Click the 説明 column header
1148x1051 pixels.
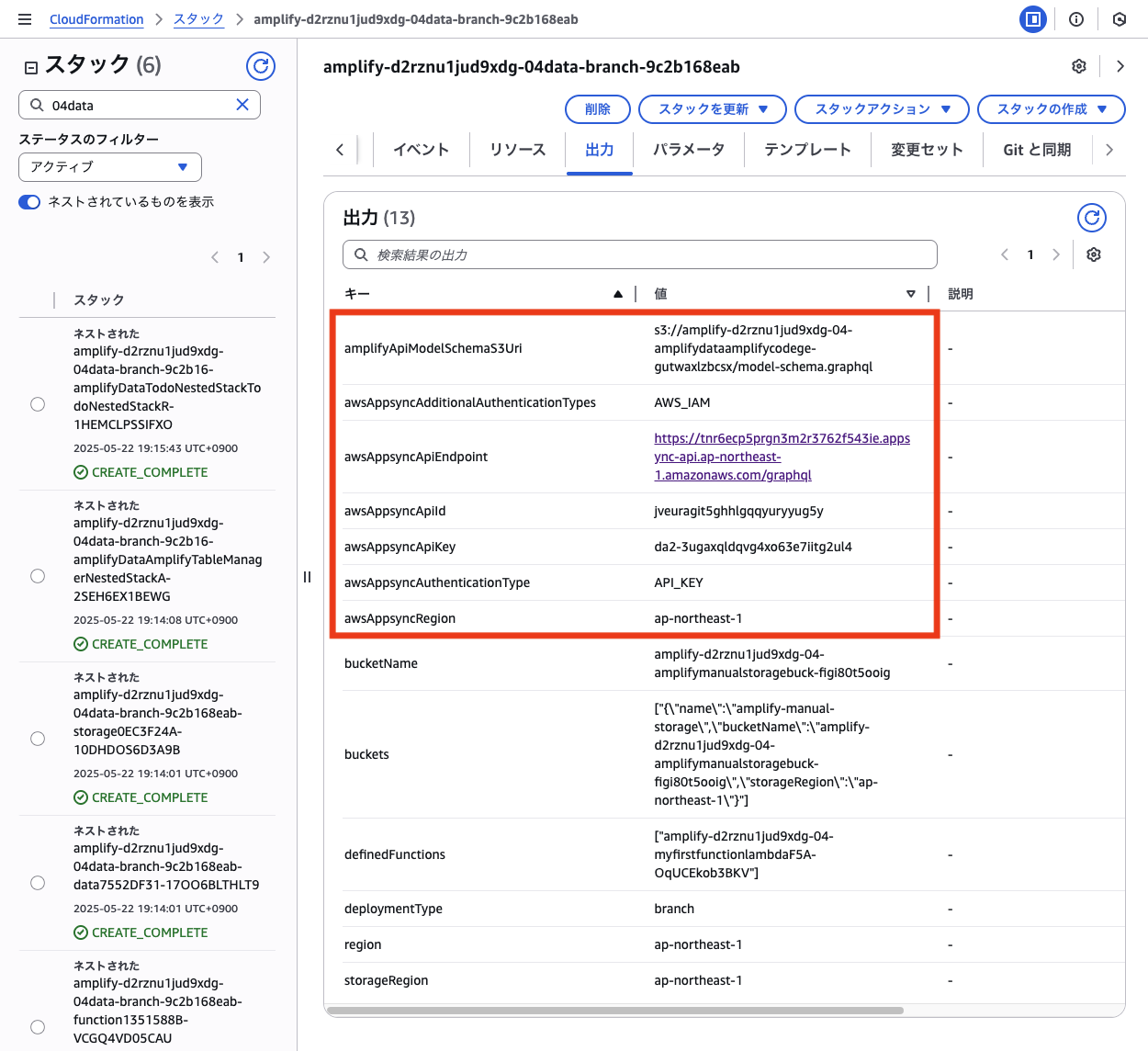[961, 294]
